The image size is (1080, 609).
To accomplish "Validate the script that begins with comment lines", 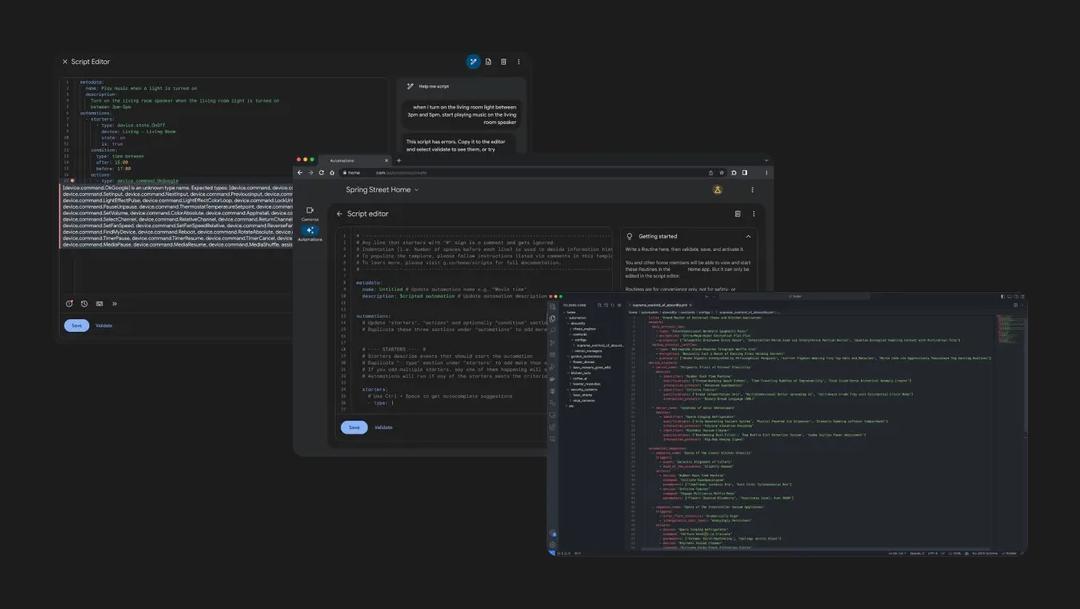I will [384, 427].
